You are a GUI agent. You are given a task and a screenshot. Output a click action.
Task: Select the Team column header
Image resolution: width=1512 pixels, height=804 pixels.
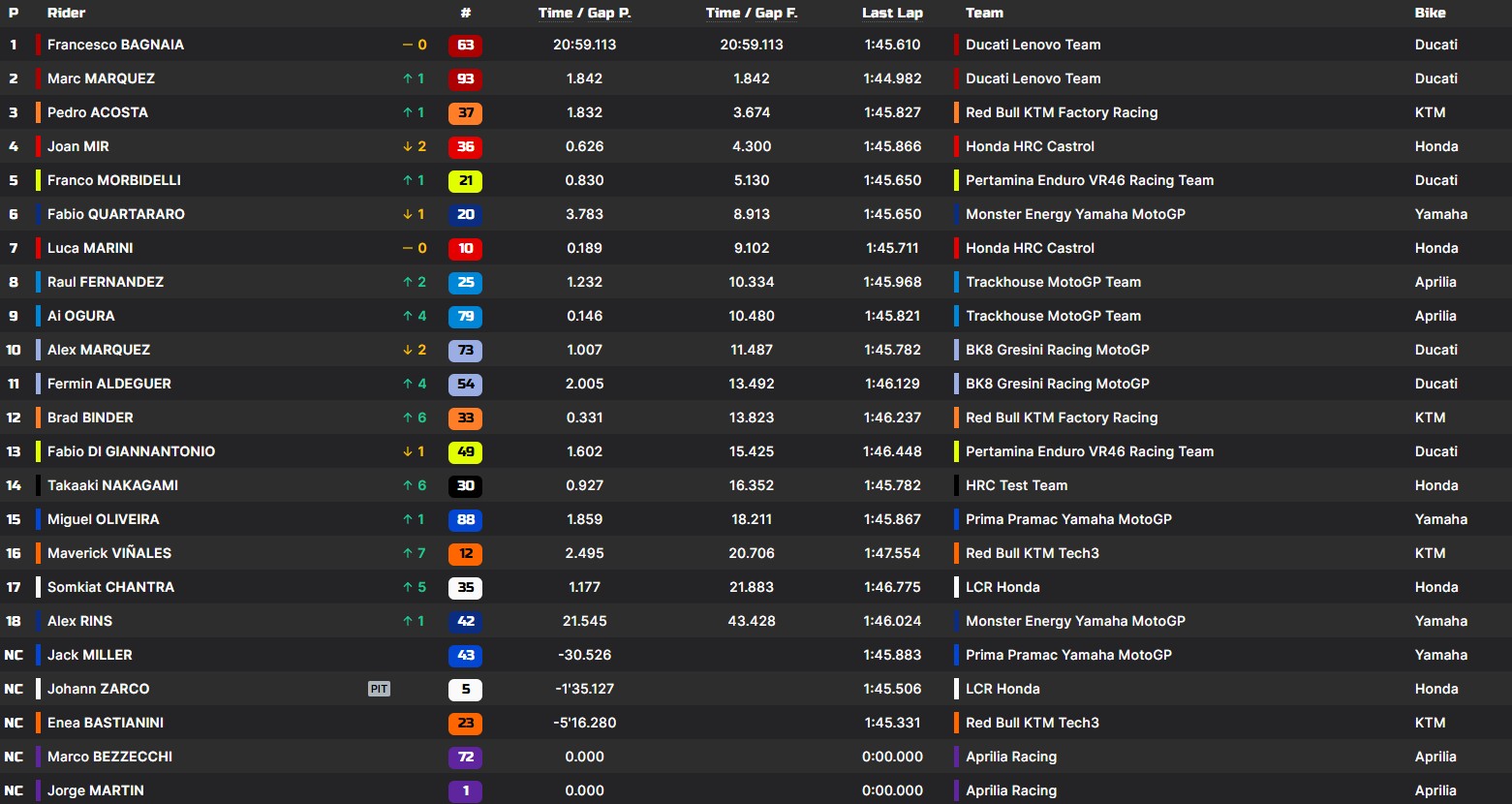[984, 13]
